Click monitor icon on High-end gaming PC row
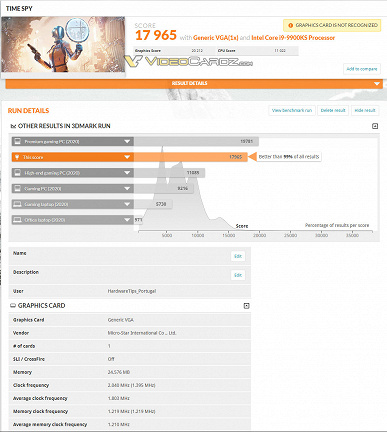The width and height of the screenshot is (387, 432). (18, 173)
